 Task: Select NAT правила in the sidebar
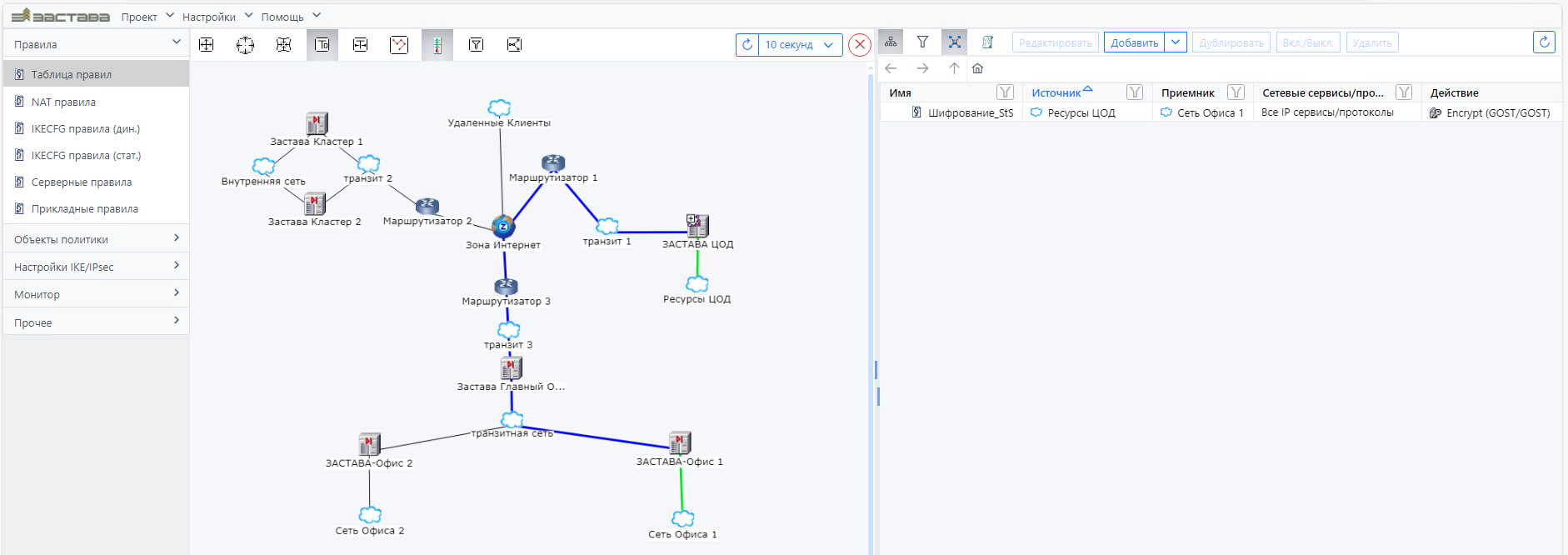tap(97, 102)
